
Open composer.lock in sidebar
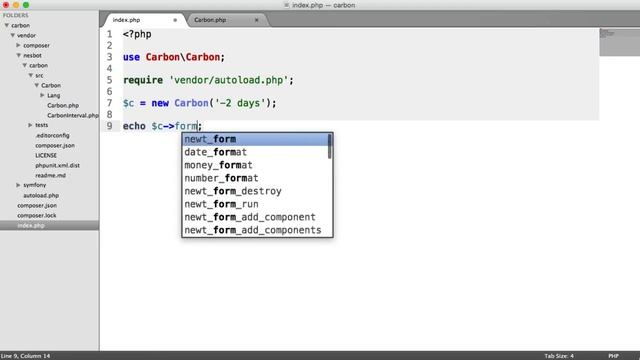(37, 216)
